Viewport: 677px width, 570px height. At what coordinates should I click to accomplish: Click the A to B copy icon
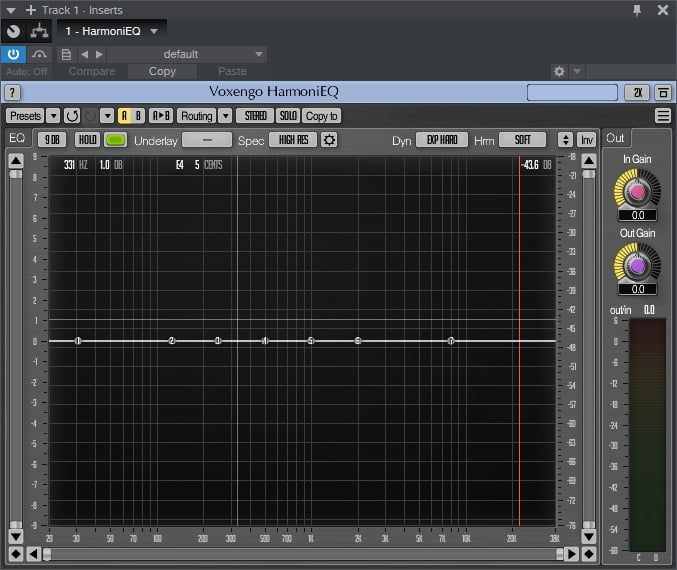click(x=161, y=116)
